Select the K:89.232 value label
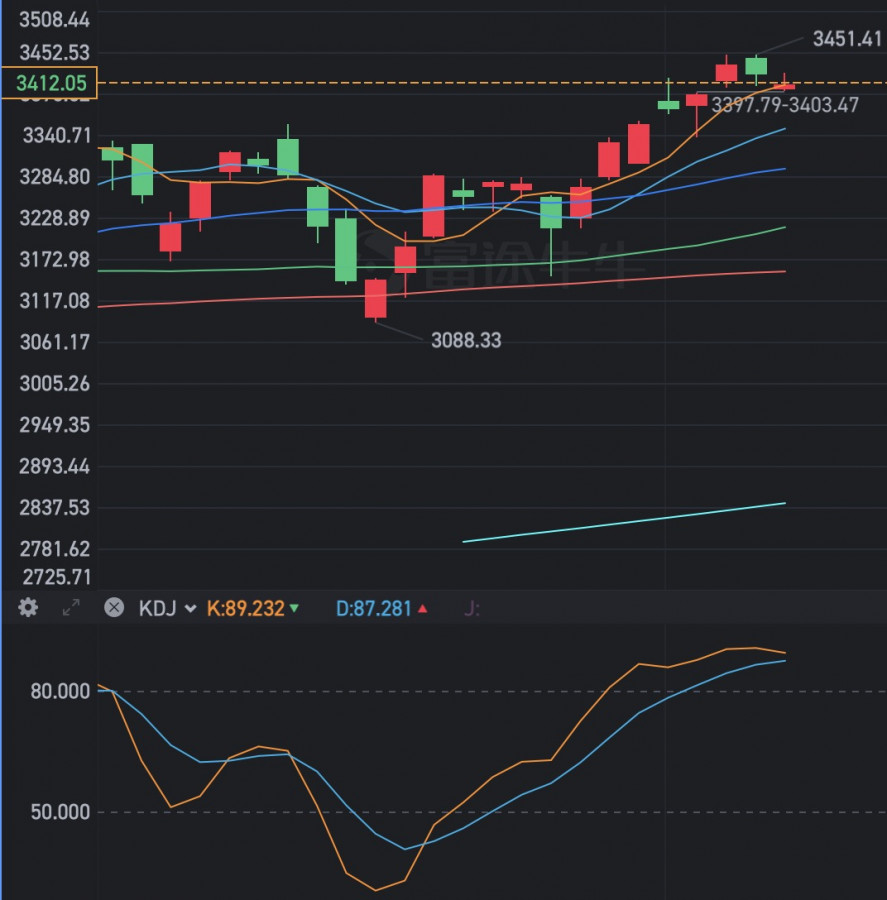887x900 pixels. coord(245,608)
